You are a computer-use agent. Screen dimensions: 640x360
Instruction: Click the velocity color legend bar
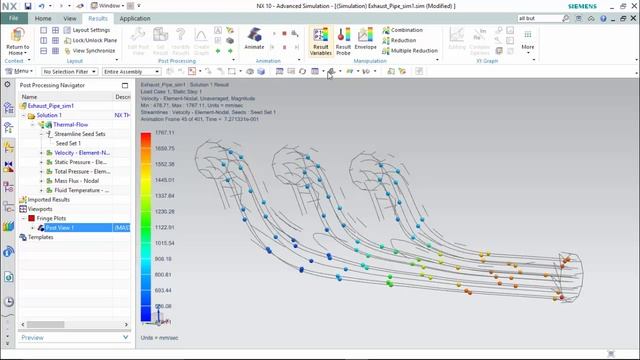pyautogui.click(x=146, y=227)
